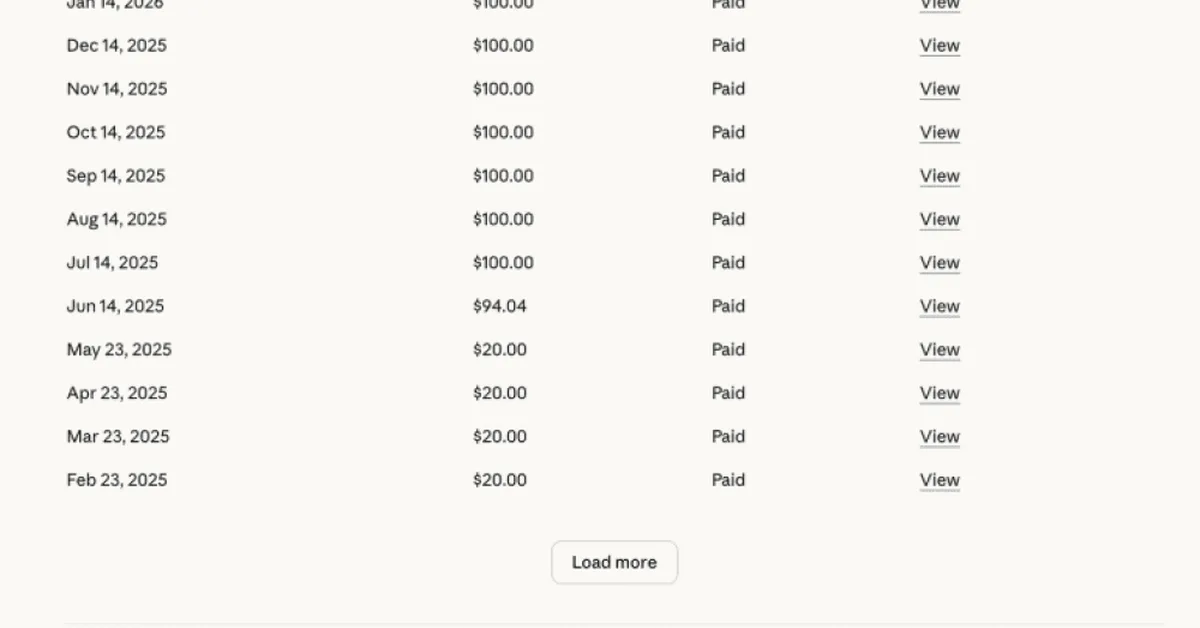Click View next to Jul 14, 2025
The width and height of the screenshot is (1200, 628).
point(939,263)
